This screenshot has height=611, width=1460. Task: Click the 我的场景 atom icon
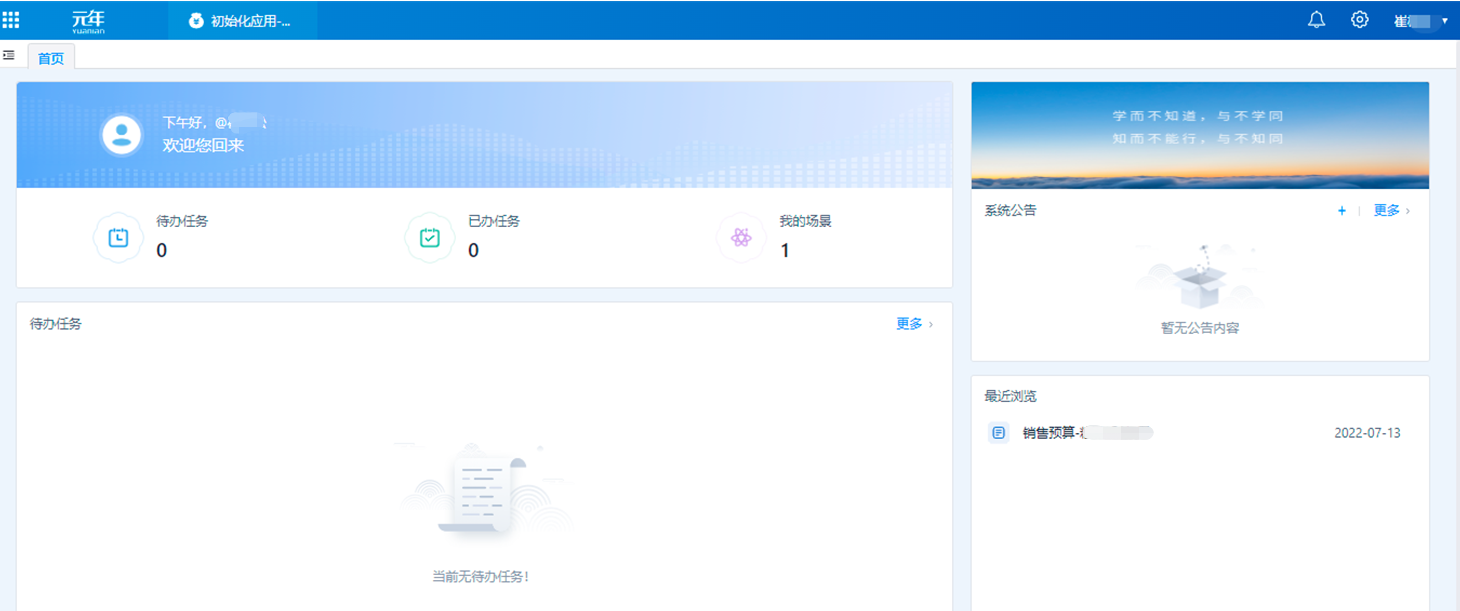click(x=741, y=238)
